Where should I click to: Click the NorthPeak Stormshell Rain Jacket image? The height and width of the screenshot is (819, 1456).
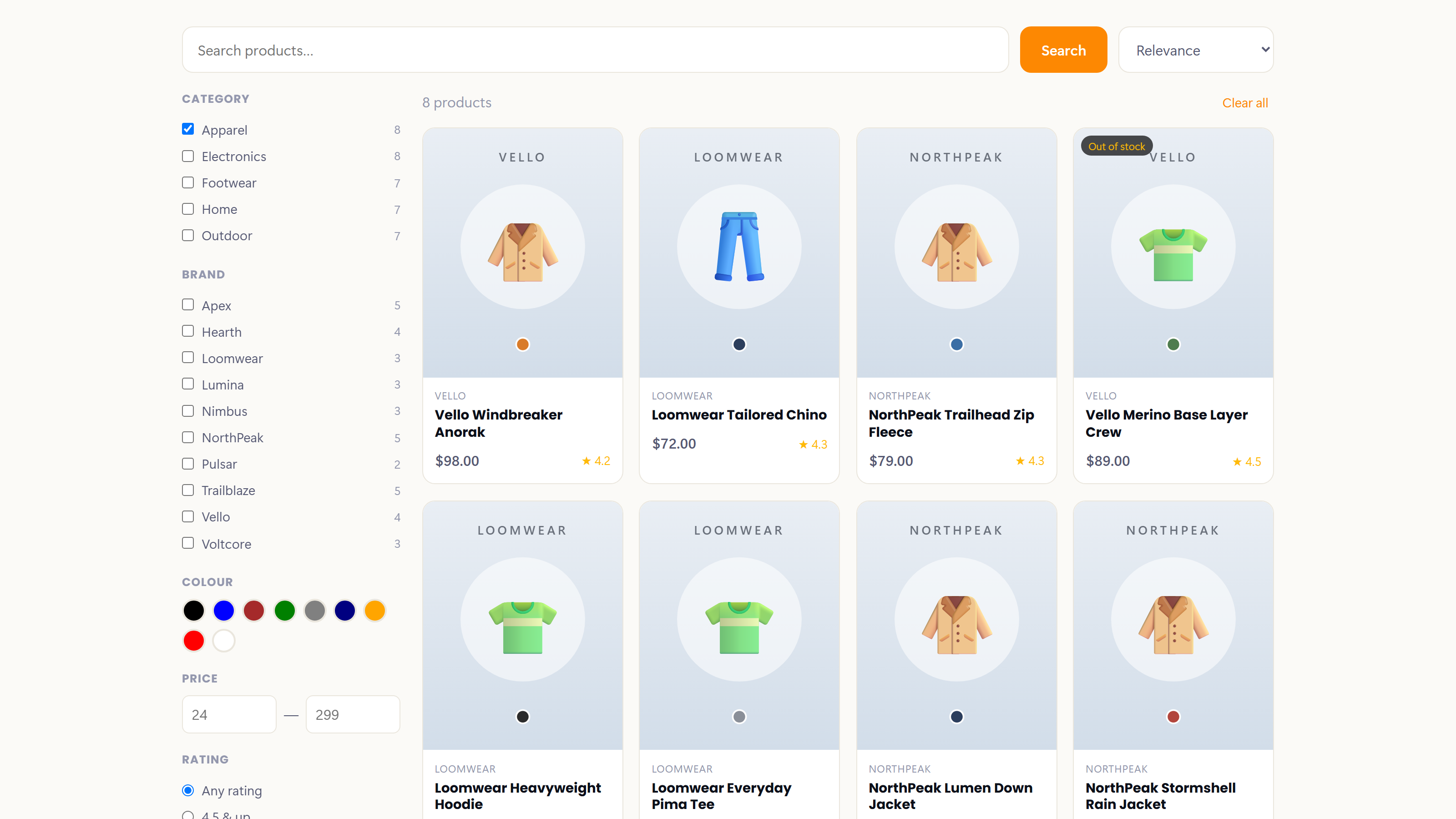click(1173, 625)
